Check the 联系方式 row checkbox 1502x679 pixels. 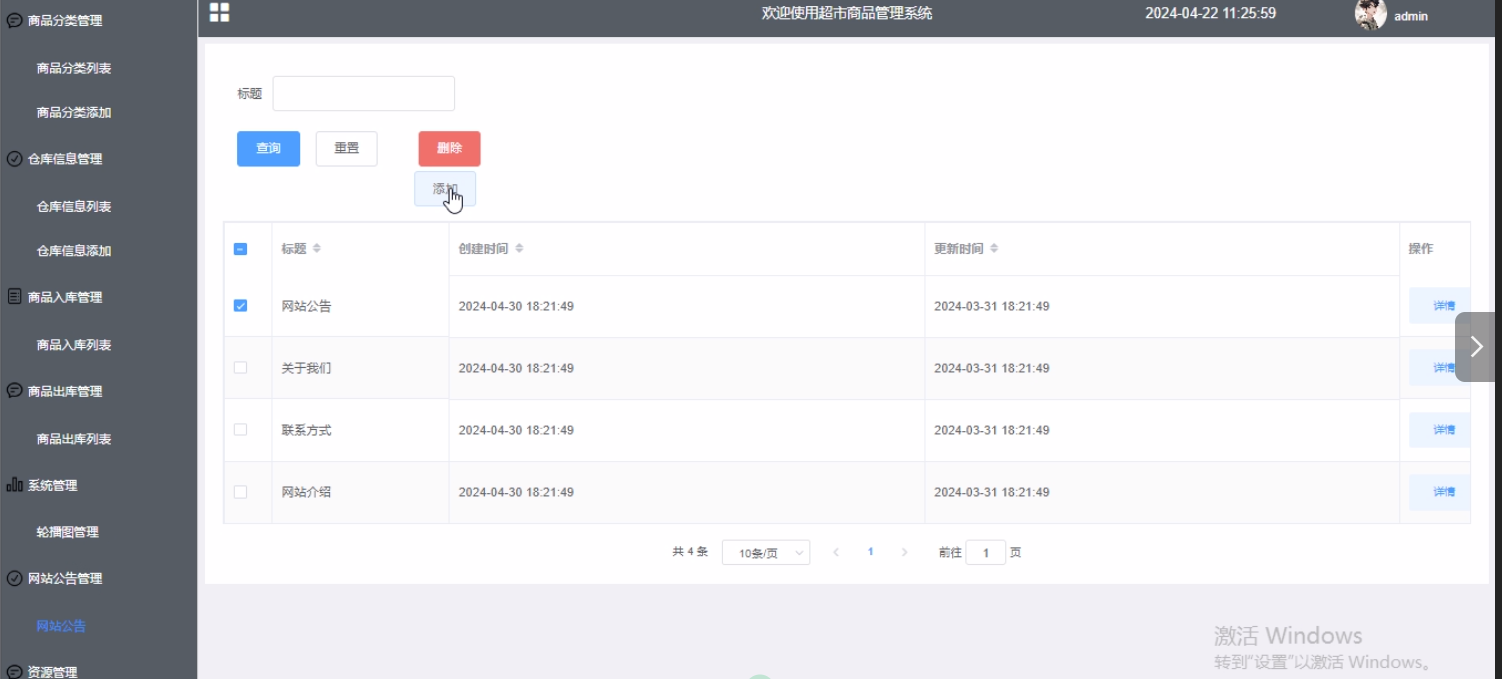pyautogui.click(x=240, y=430)
